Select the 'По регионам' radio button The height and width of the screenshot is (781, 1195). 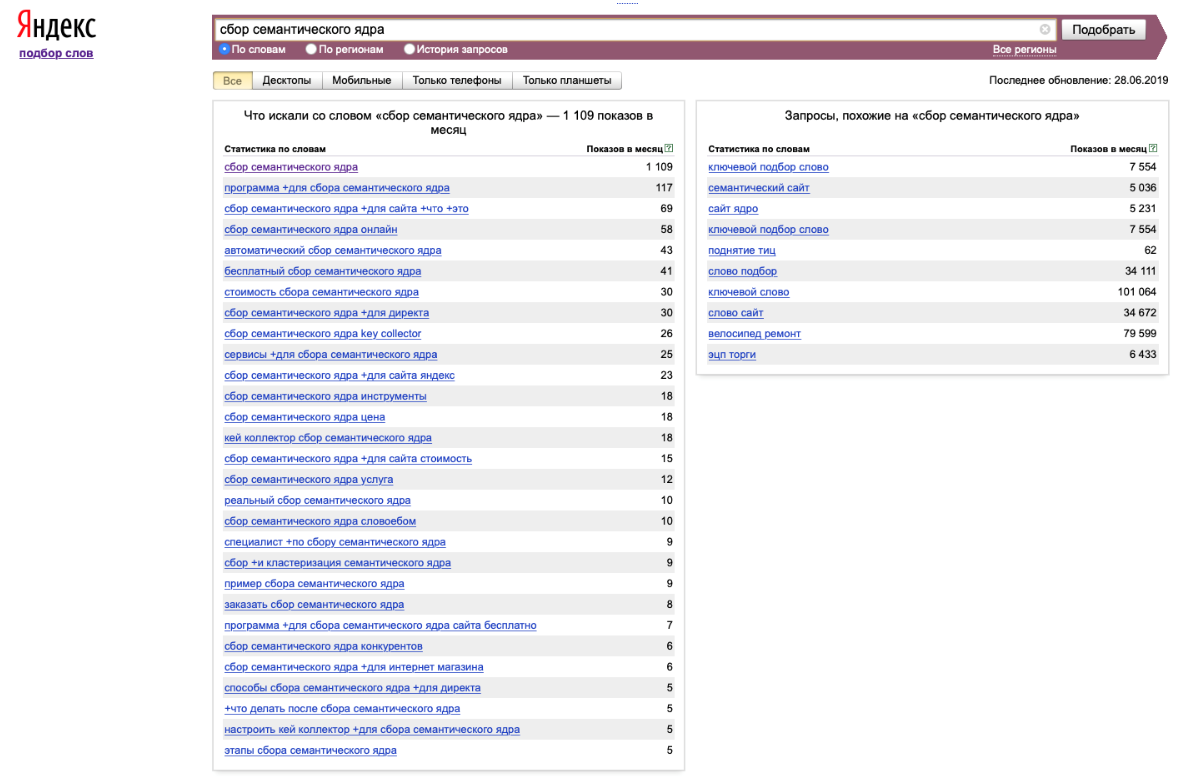[312, 49]
